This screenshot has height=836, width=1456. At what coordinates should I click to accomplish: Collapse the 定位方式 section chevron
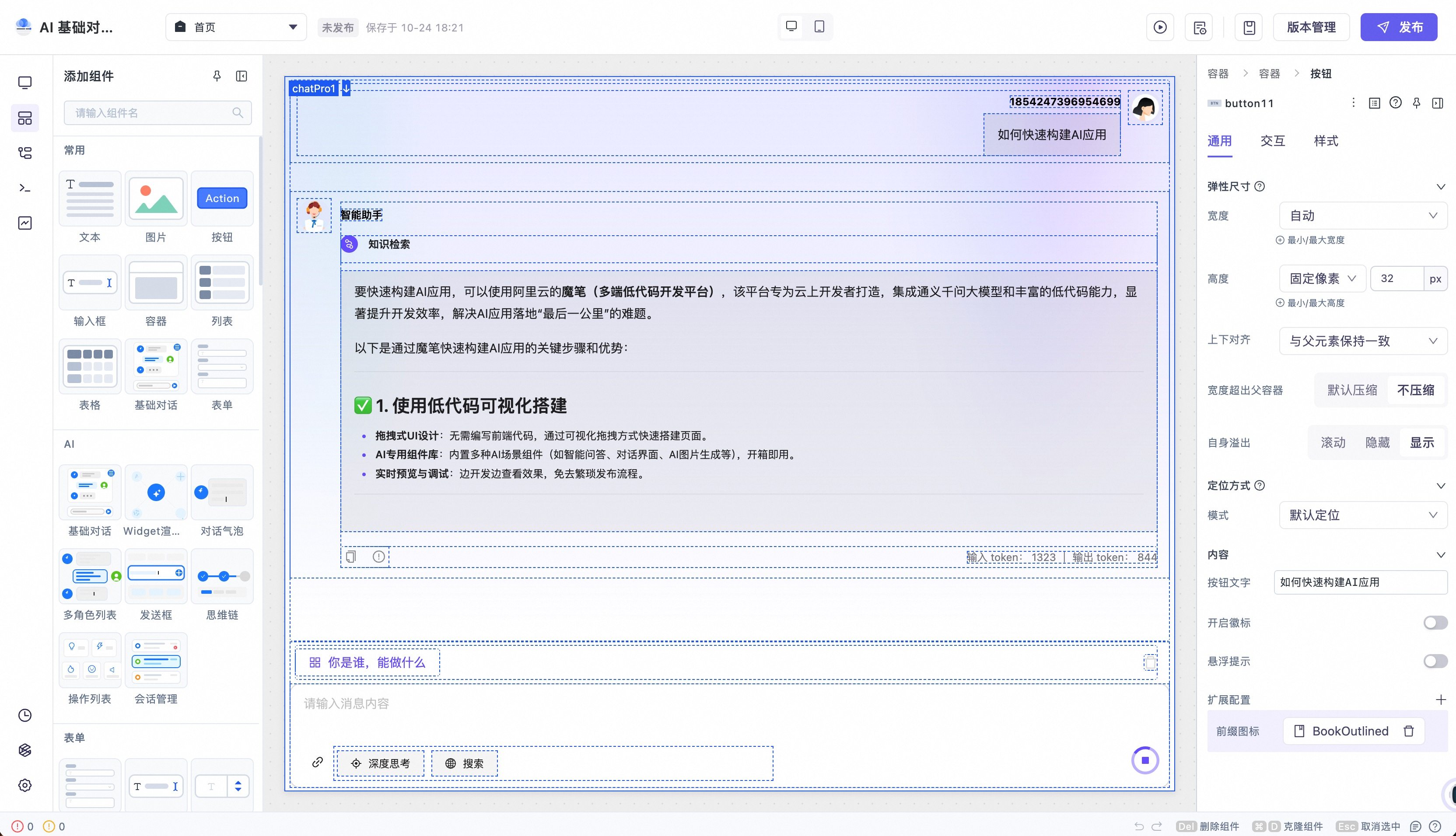pyautogui.click(x=1441, y=485)
